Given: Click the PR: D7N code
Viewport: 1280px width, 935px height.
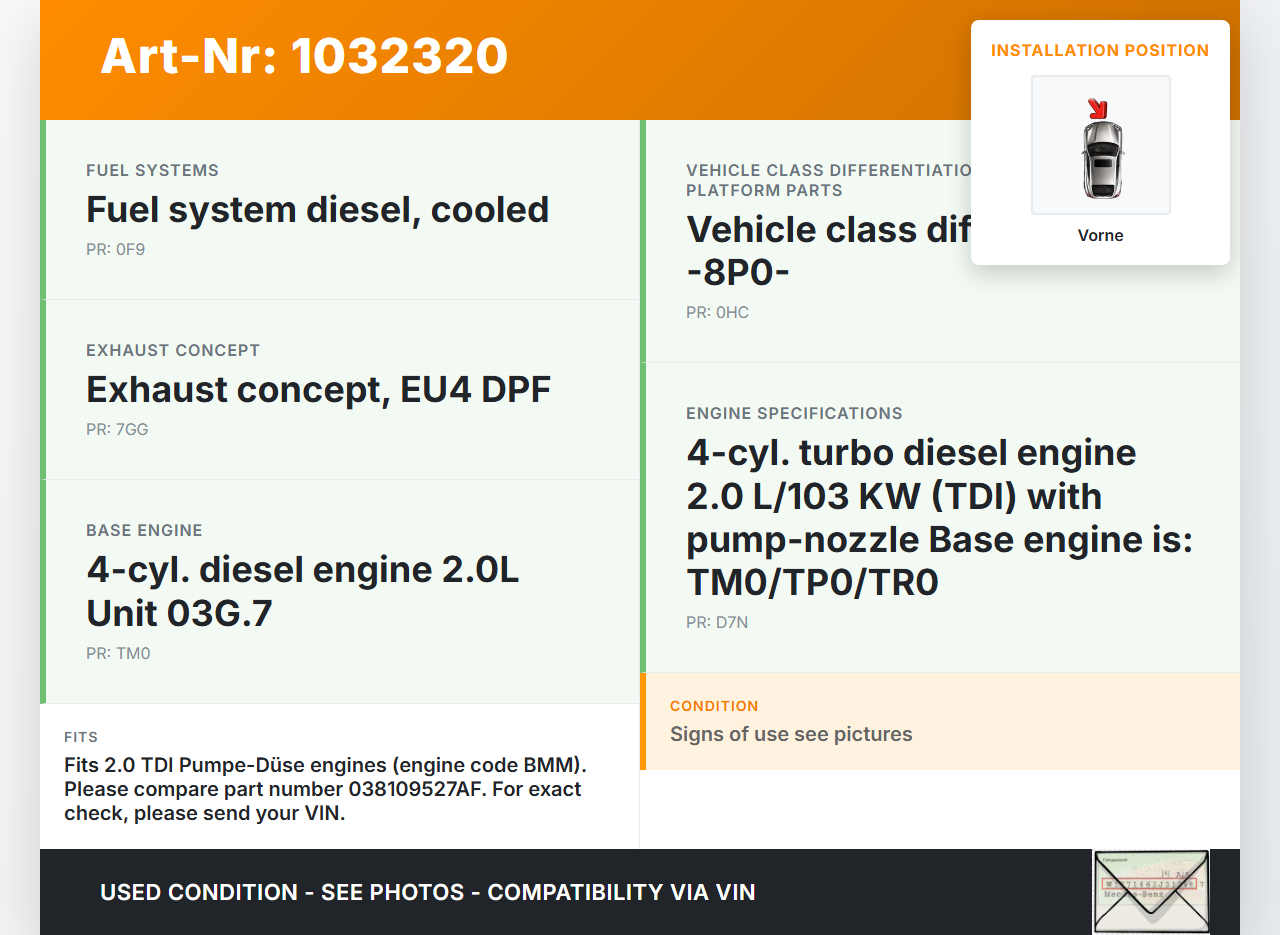Looking at the screenshot, I should pos(717,622).
